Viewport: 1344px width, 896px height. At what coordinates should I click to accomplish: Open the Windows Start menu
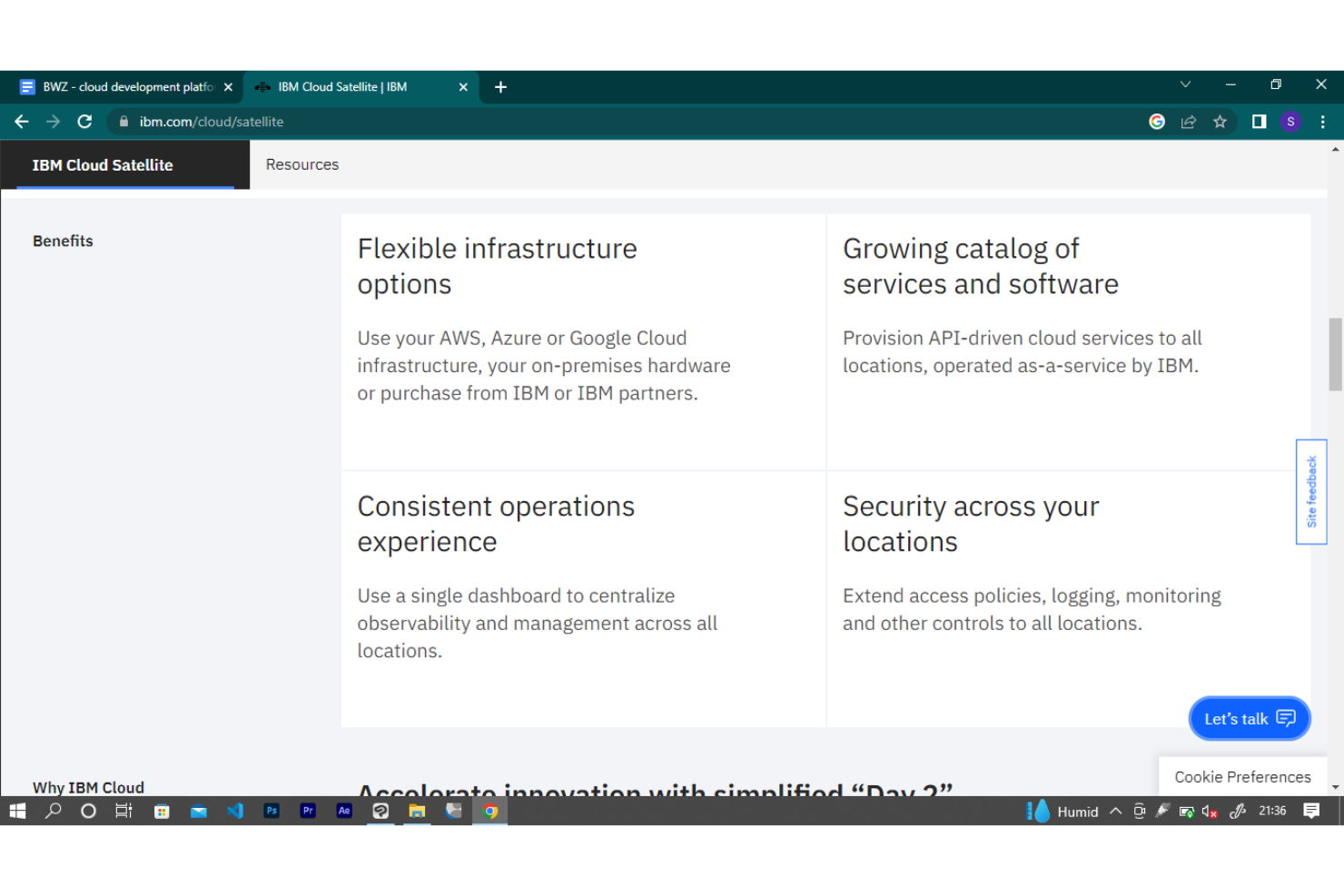[x=16, y=811]
